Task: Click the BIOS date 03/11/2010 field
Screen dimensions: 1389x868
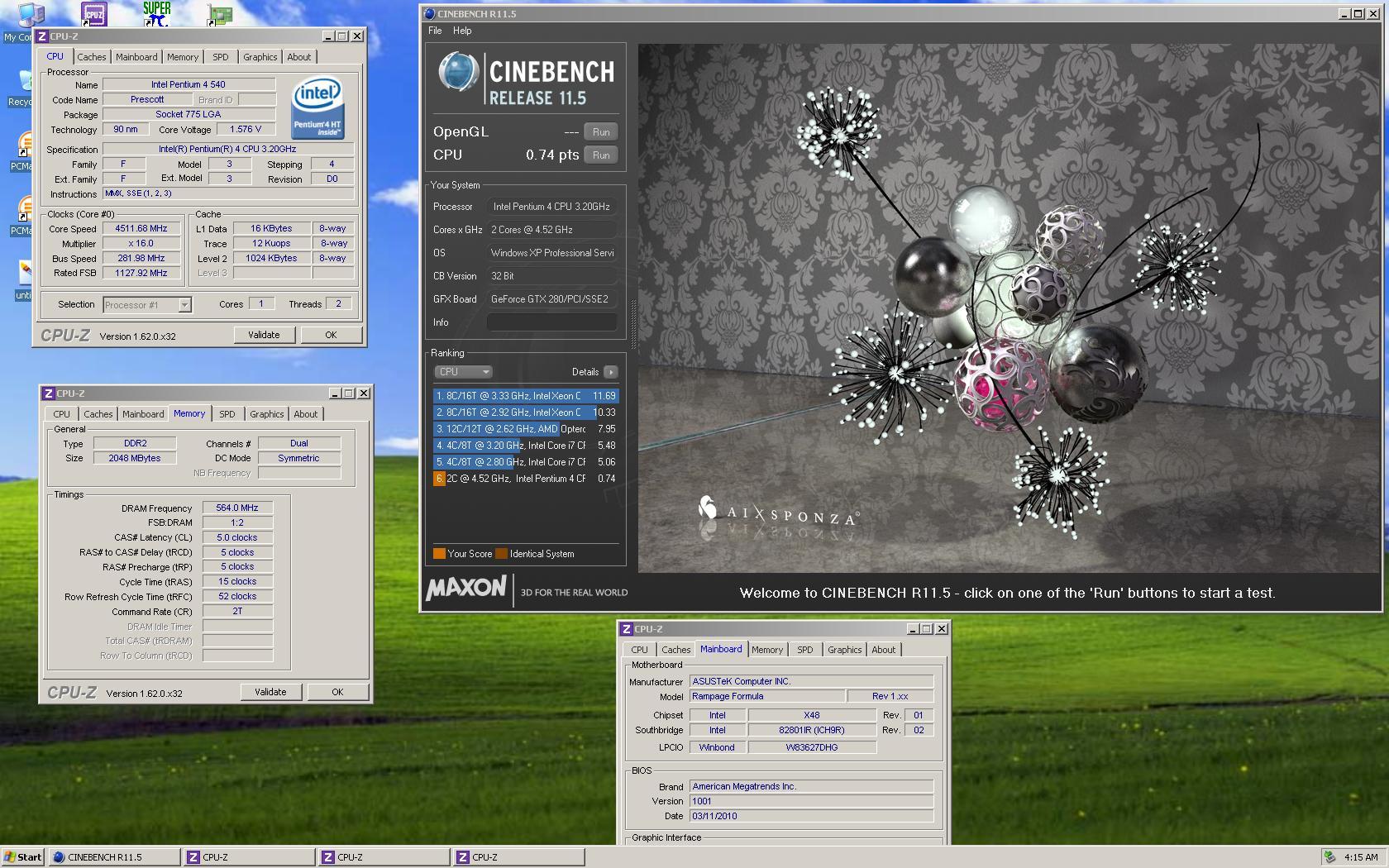Action: [811, 816]
